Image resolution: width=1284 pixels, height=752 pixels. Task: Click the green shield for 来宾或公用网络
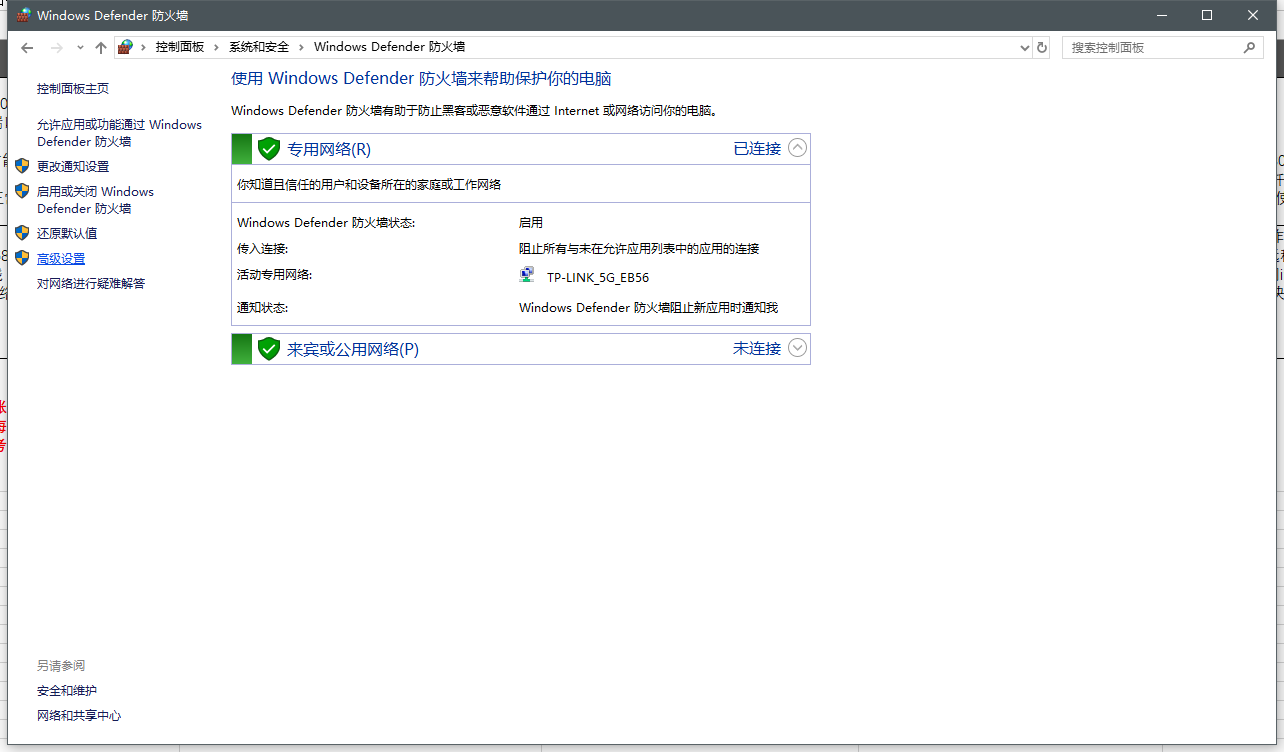tap(268, 348)
